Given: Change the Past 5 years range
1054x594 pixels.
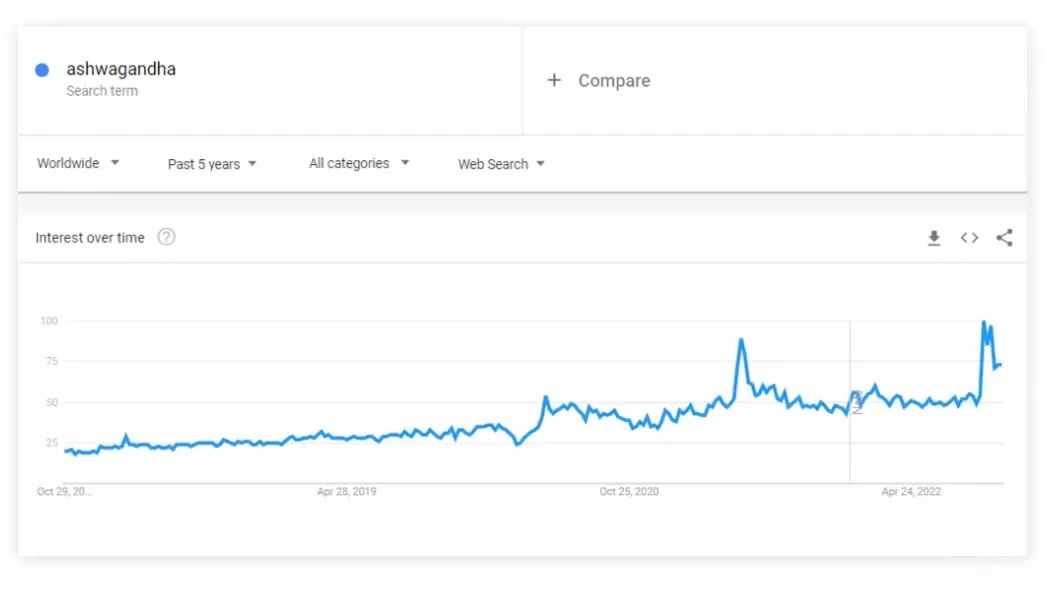Looking at the screenshot, I should (x=212, y=164).
